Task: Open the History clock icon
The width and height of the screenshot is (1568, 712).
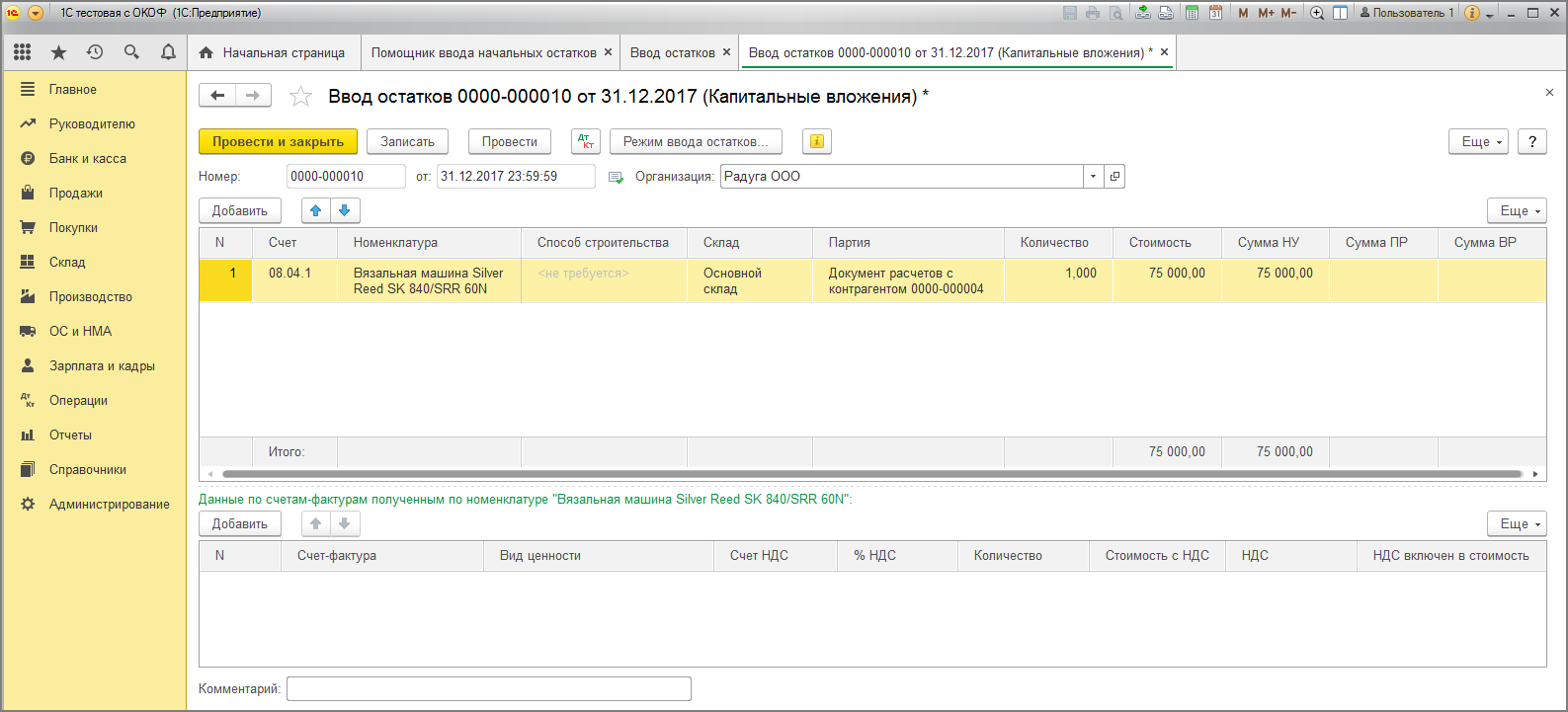Action: (95, 52)
